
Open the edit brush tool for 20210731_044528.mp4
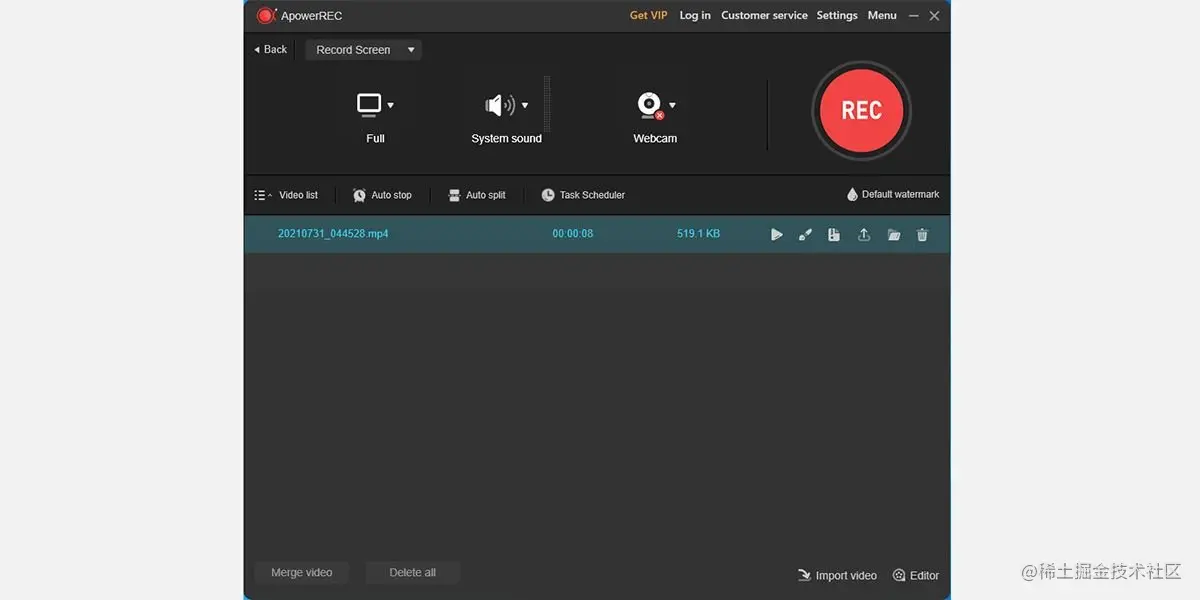click(805, 235)
